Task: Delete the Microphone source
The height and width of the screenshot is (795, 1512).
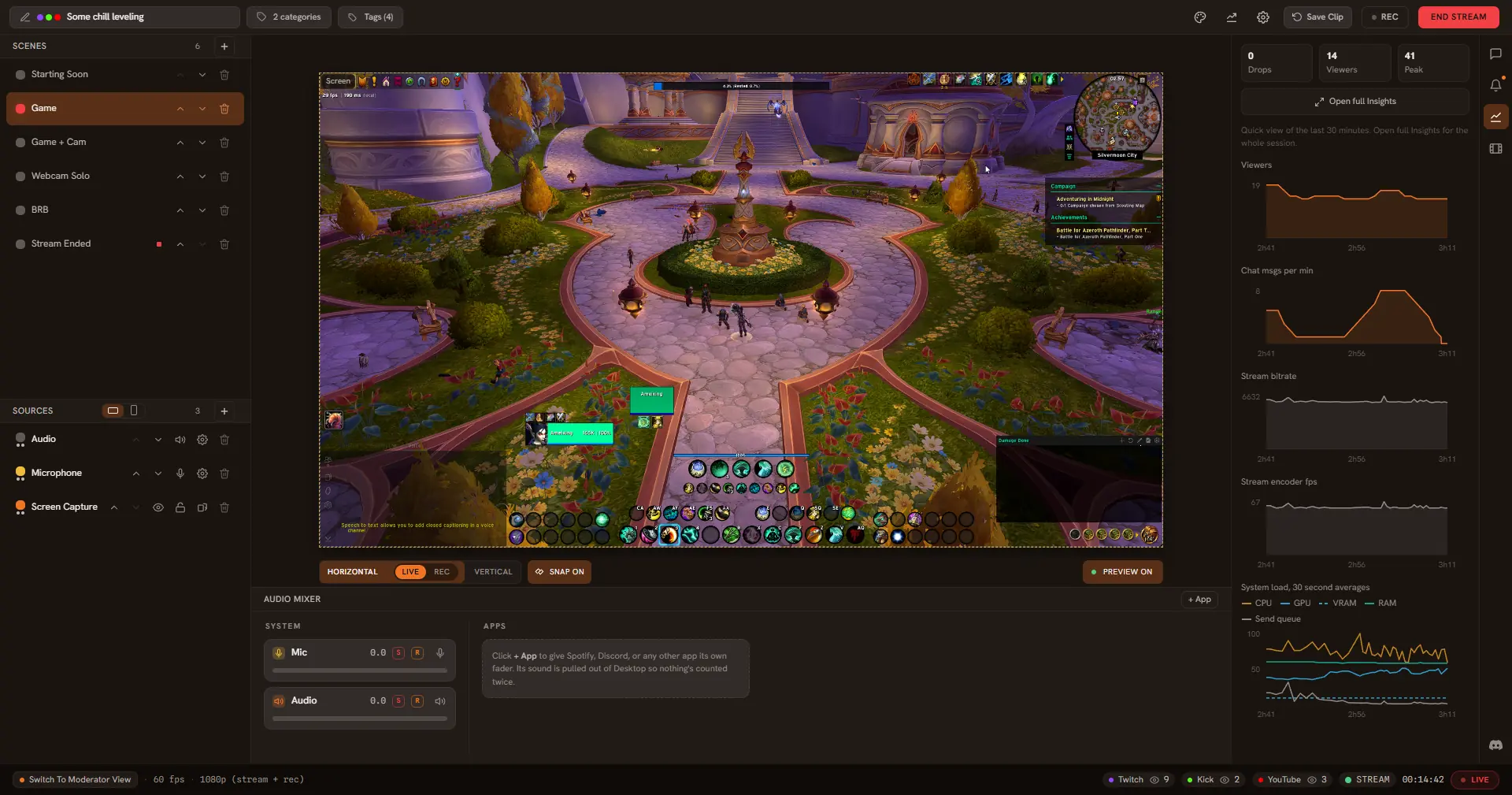Action: click(x=224, y=474)
